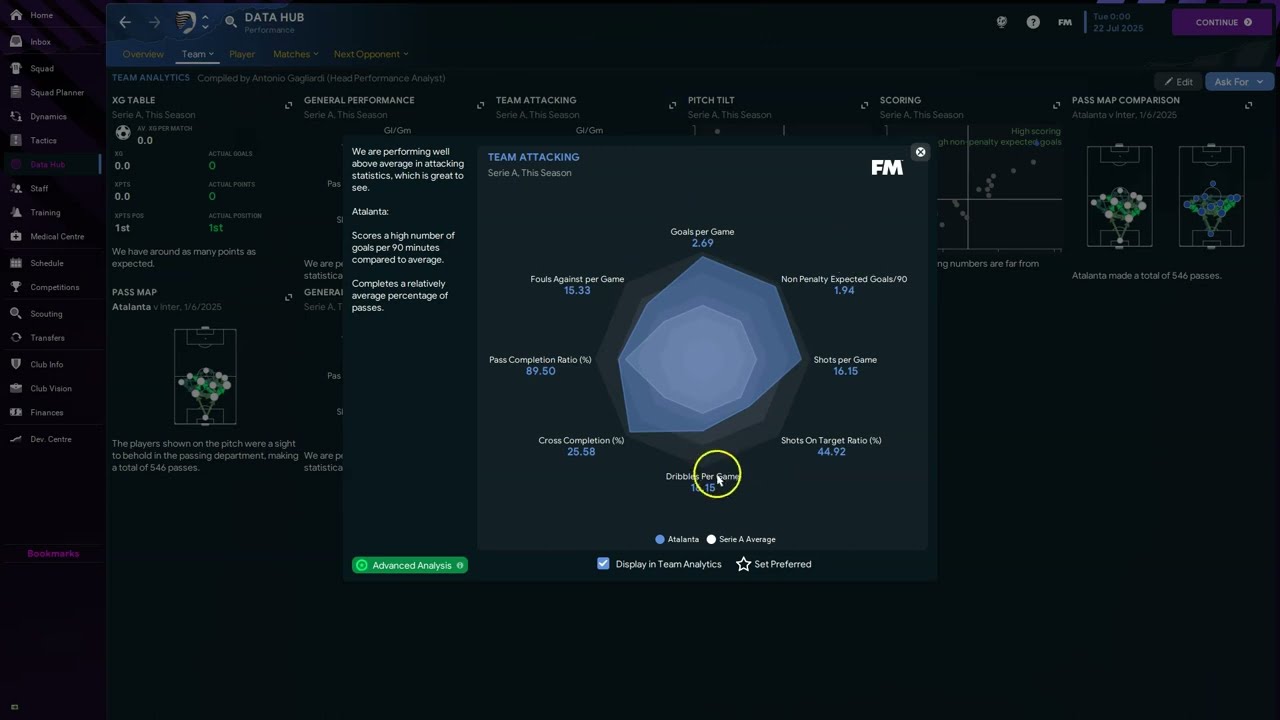Open the Tactics sidebar icon
The image size is (1280, 720).
click(x=16, y=140)
